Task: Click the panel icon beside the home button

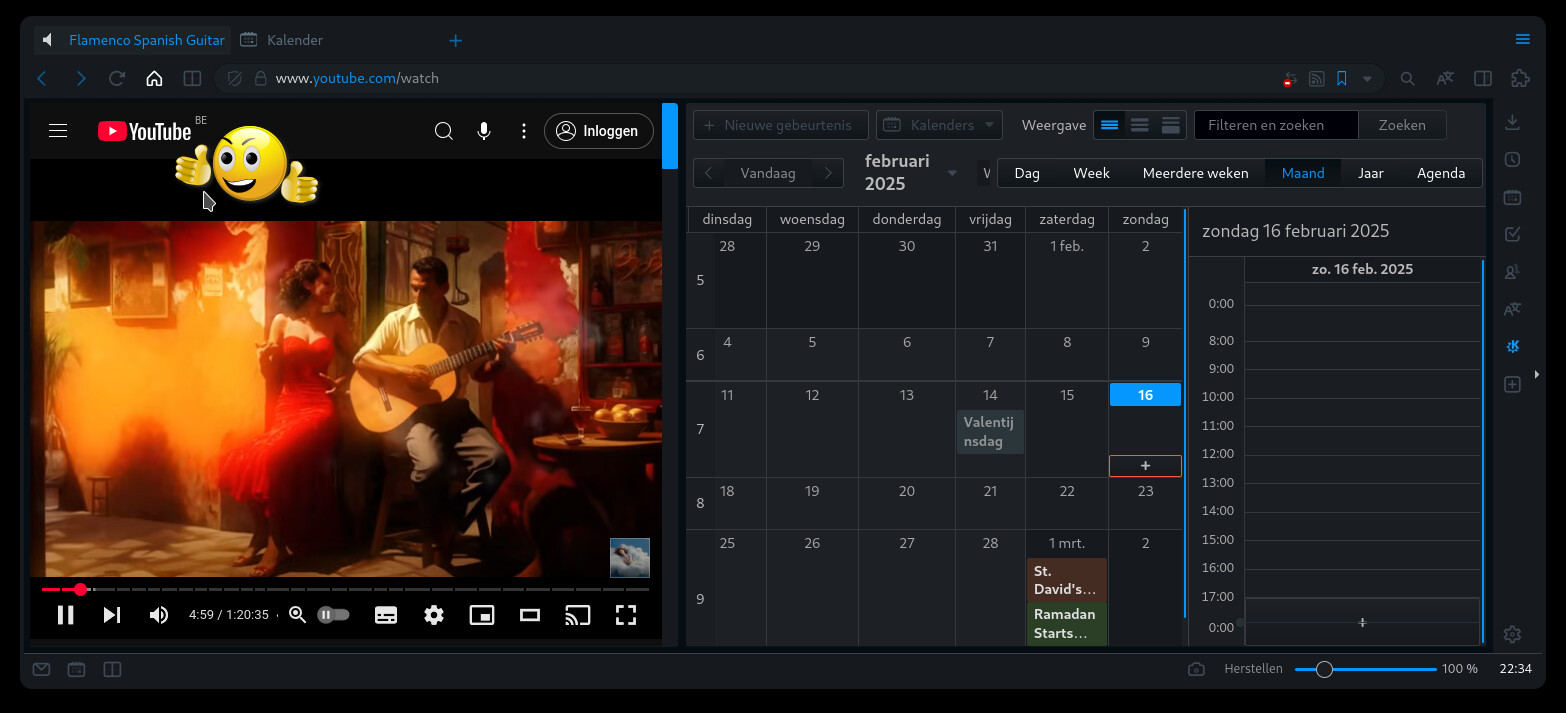Action: click(x=192, y=78)
